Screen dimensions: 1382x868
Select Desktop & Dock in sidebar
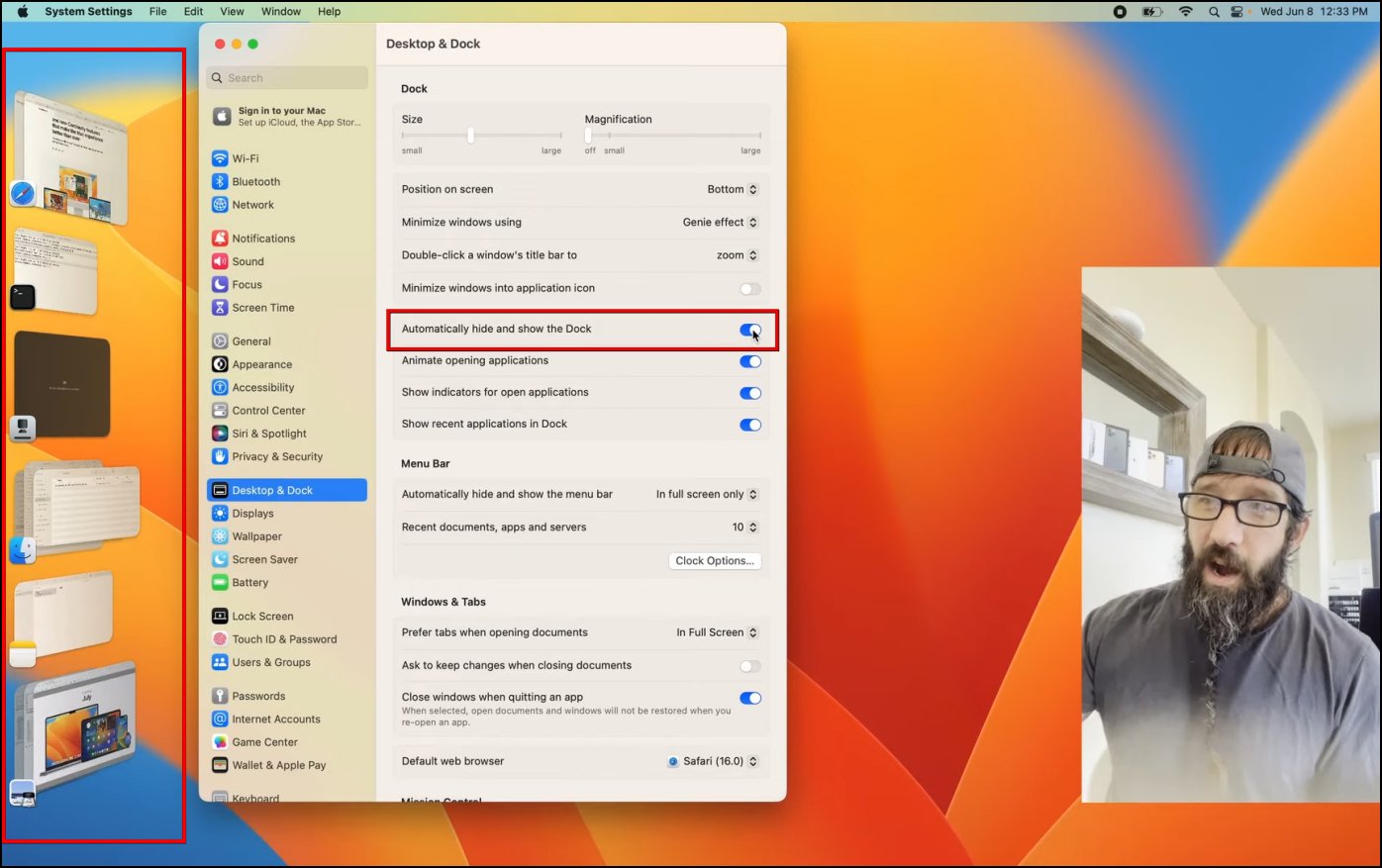(286, 490)
